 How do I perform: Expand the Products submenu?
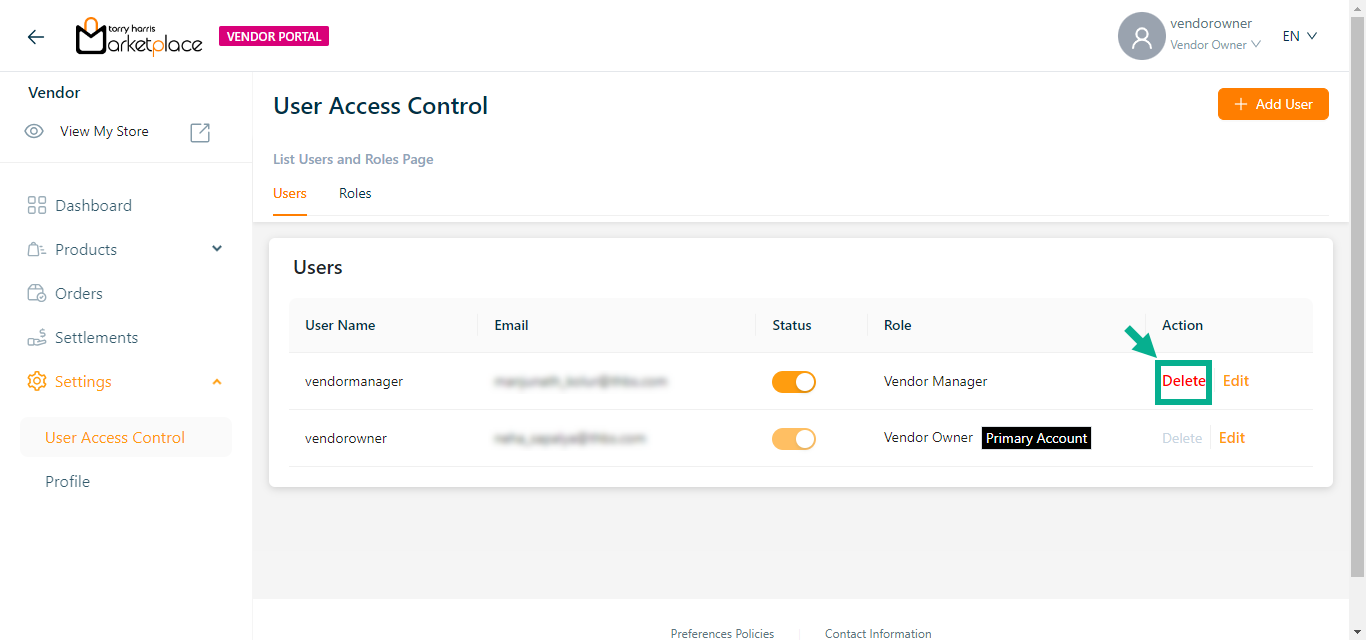[x=217, y=249]
